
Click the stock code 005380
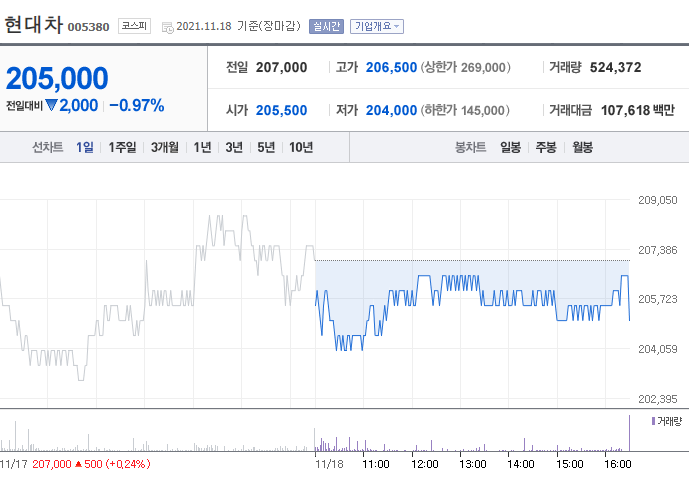point(88,27)
